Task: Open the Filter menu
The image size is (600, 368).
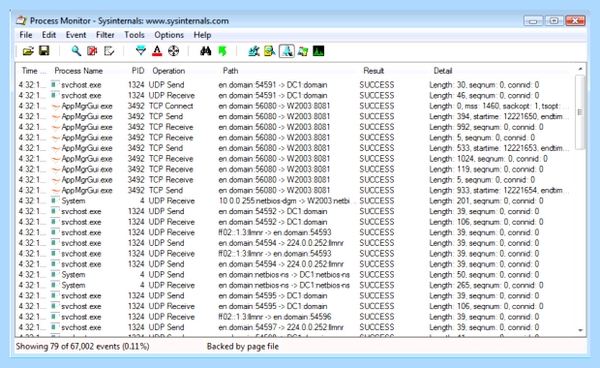Action: pyautogui.click(x=105, y=35)
